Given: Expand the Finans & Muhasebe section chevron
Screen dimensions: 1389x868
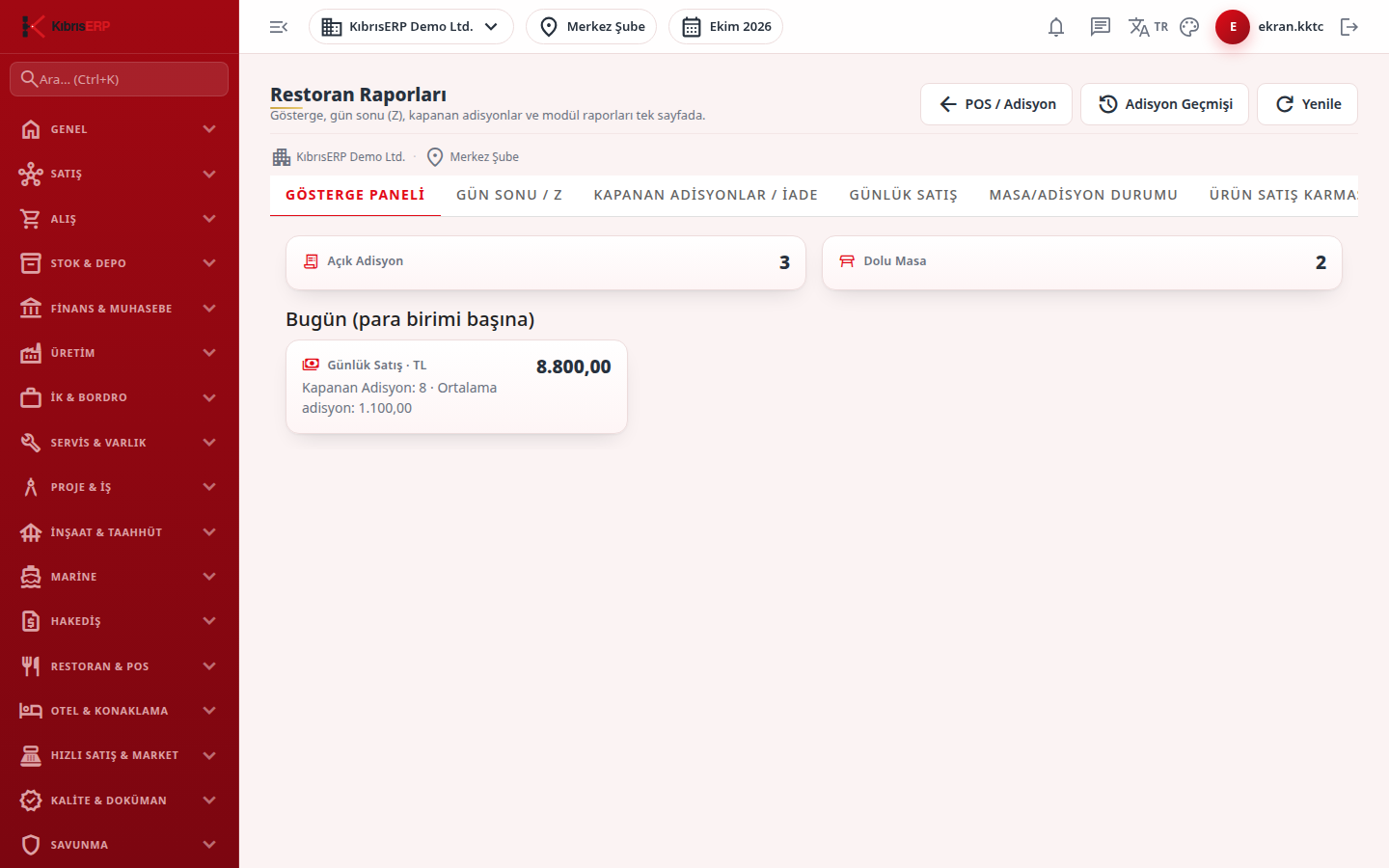Looking at the screenshot, I should coord(209,309).
